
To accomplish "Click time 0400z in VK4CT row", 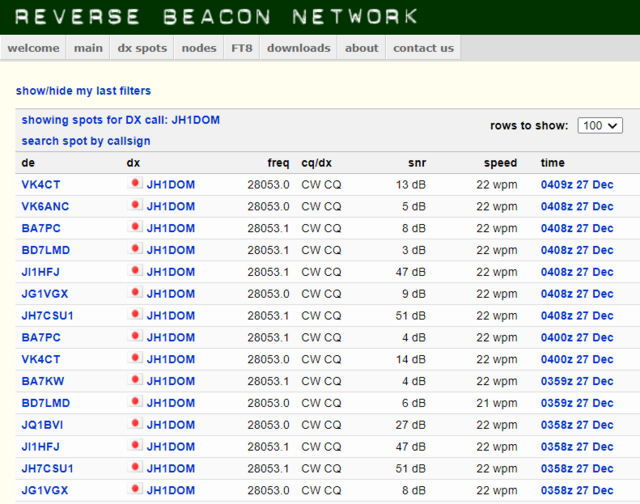I will pyautogui.click(x=577, y=360).
